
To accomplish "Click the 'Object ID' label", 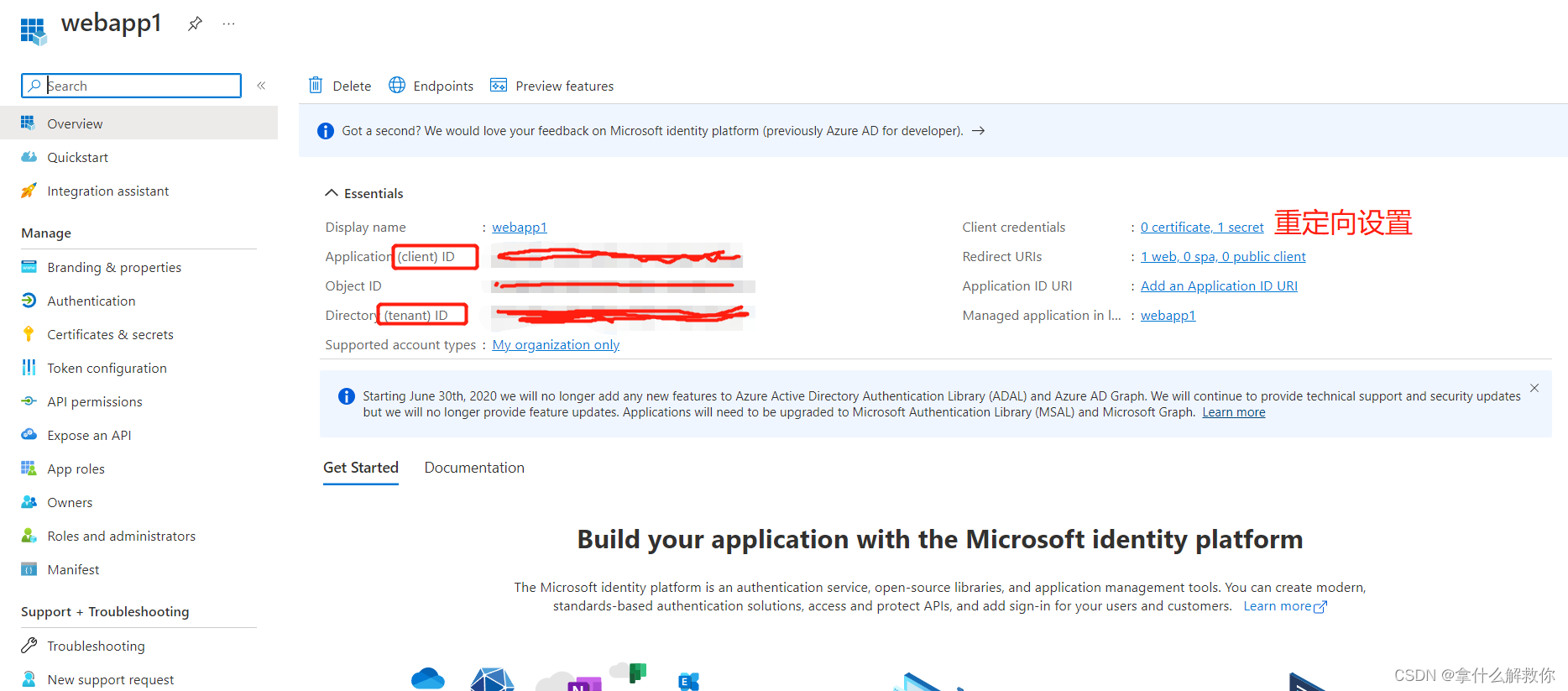I will [x=353, y=285].
